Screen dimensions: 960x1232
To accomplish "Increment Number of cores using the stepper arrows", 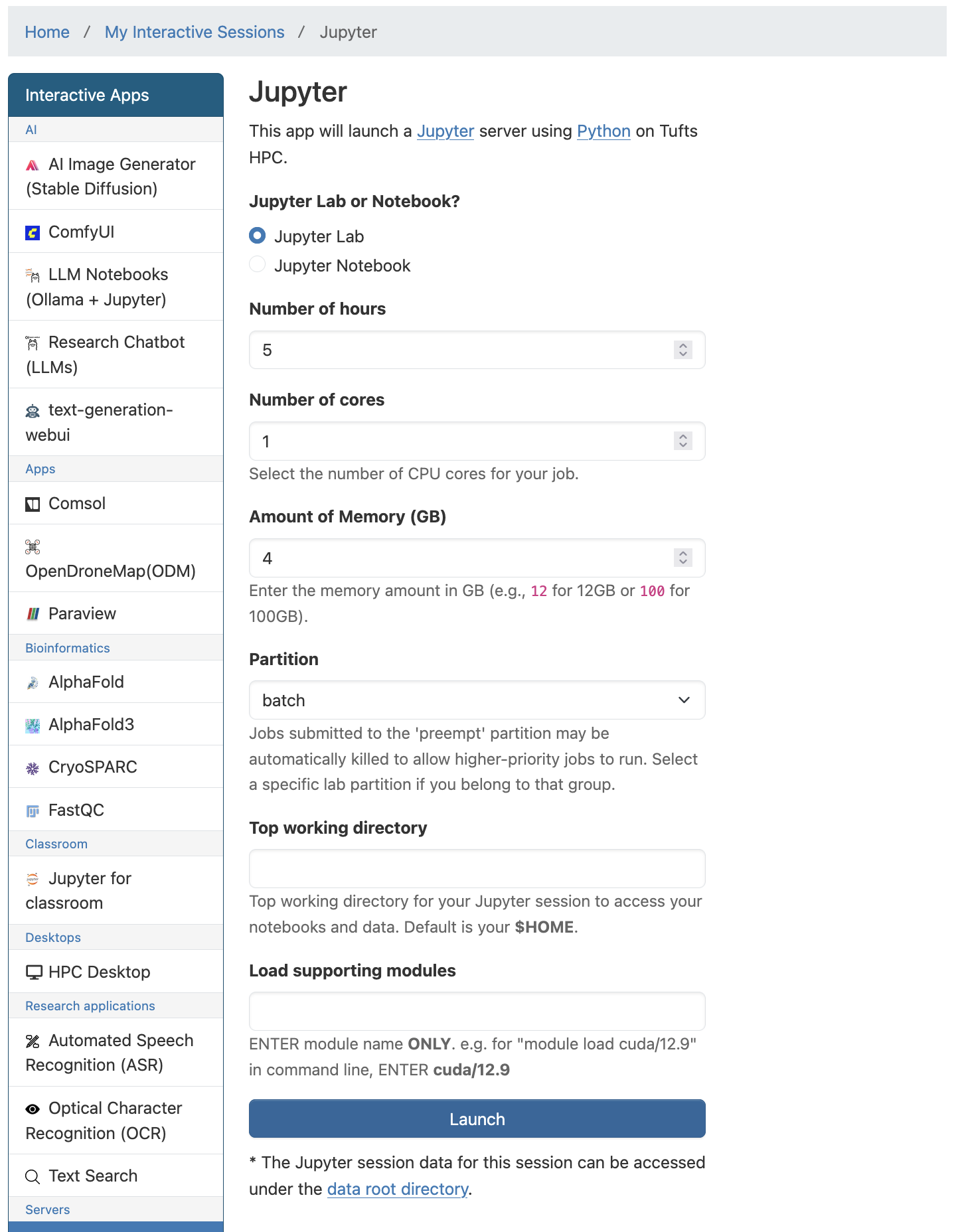I will tap(683, 437).
